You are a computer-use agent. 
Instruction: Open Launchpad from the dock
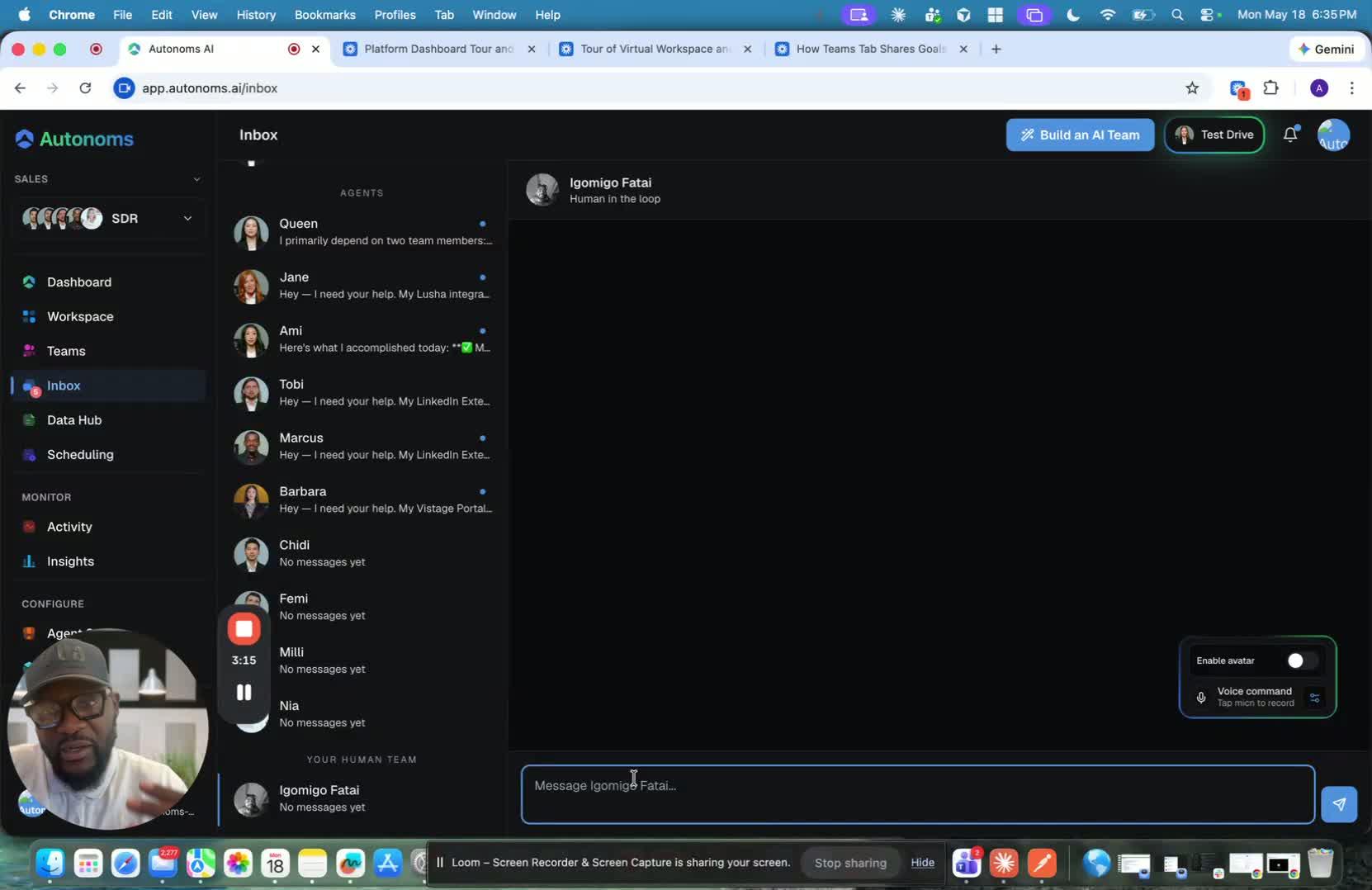coord(88,864)
